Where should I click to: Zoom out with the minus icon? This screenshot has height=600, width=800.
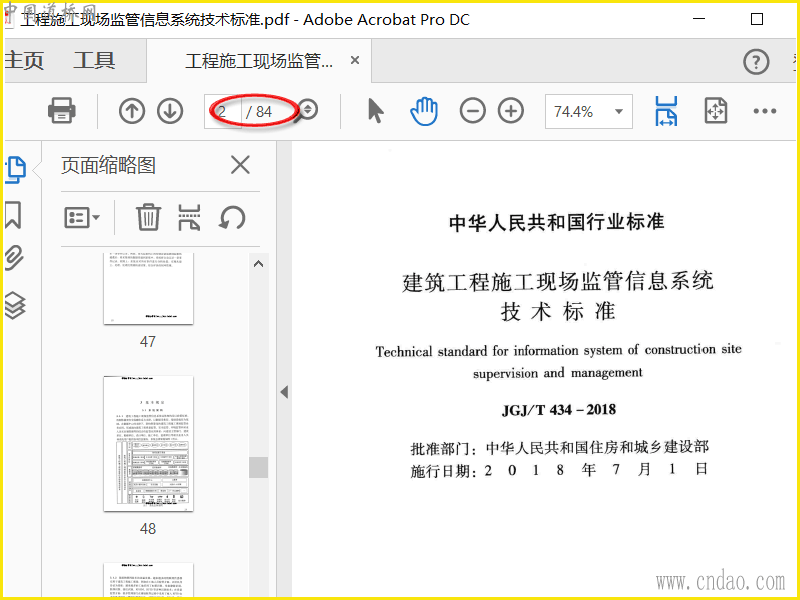click(472, 111)
